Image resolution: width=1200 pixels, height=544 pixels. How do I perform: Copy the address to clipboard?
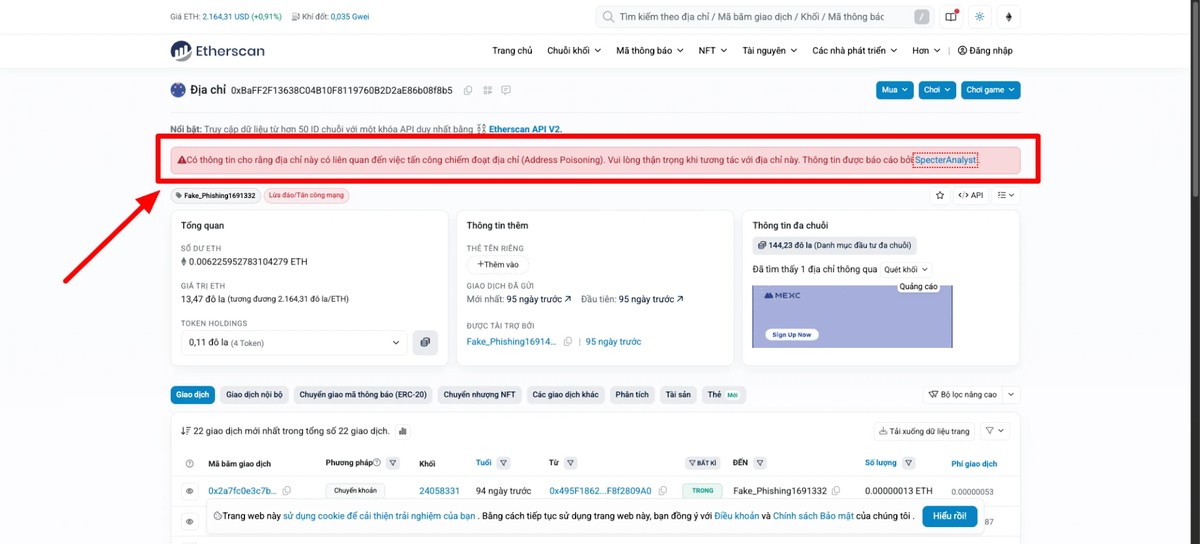coord(468,90)
